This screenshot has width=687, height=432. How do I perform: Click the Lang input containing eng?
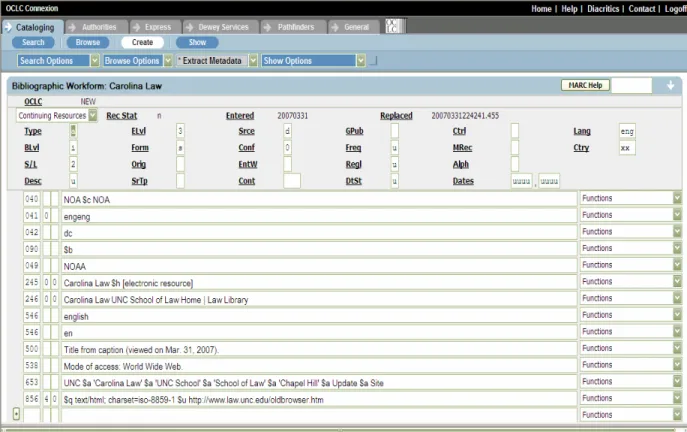pyautogui.click(x=627, y=131)
